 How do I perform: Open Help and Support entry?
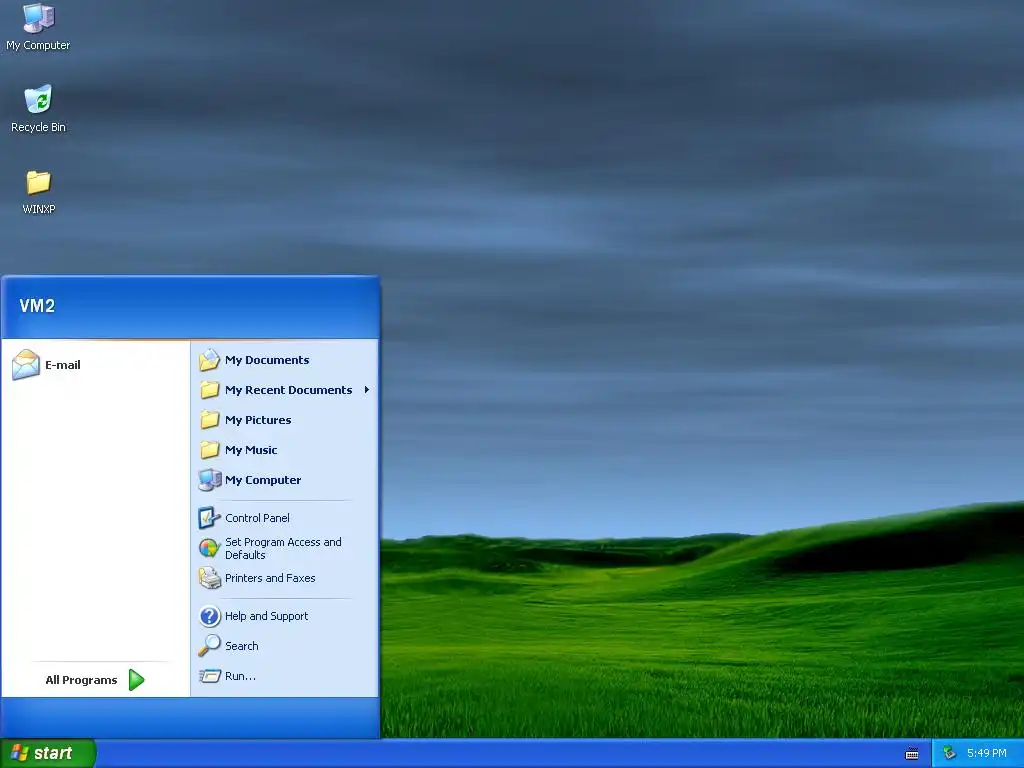coord(286,616)
